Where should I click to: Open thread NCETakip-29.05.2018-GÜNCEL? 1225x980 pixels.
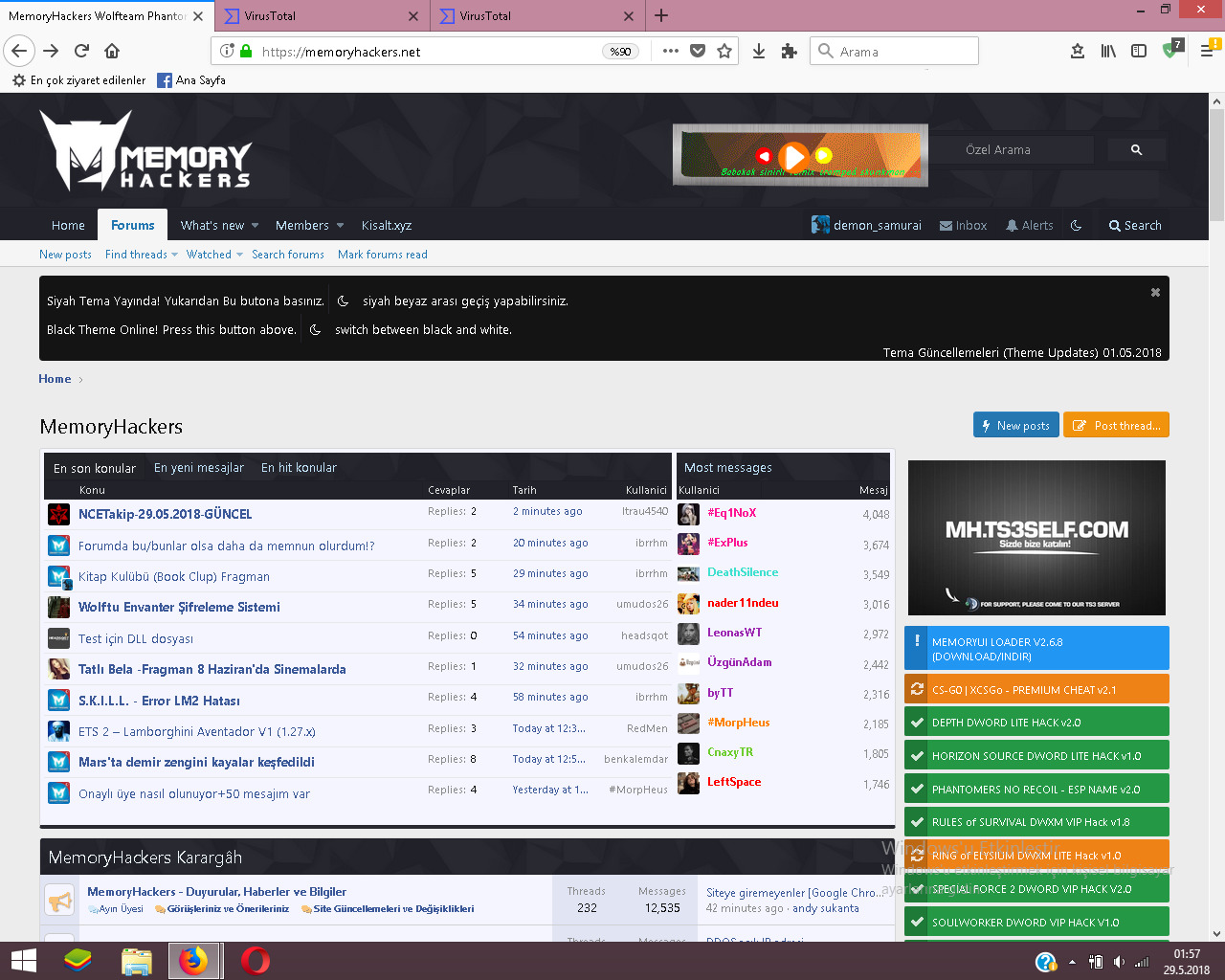166,514
